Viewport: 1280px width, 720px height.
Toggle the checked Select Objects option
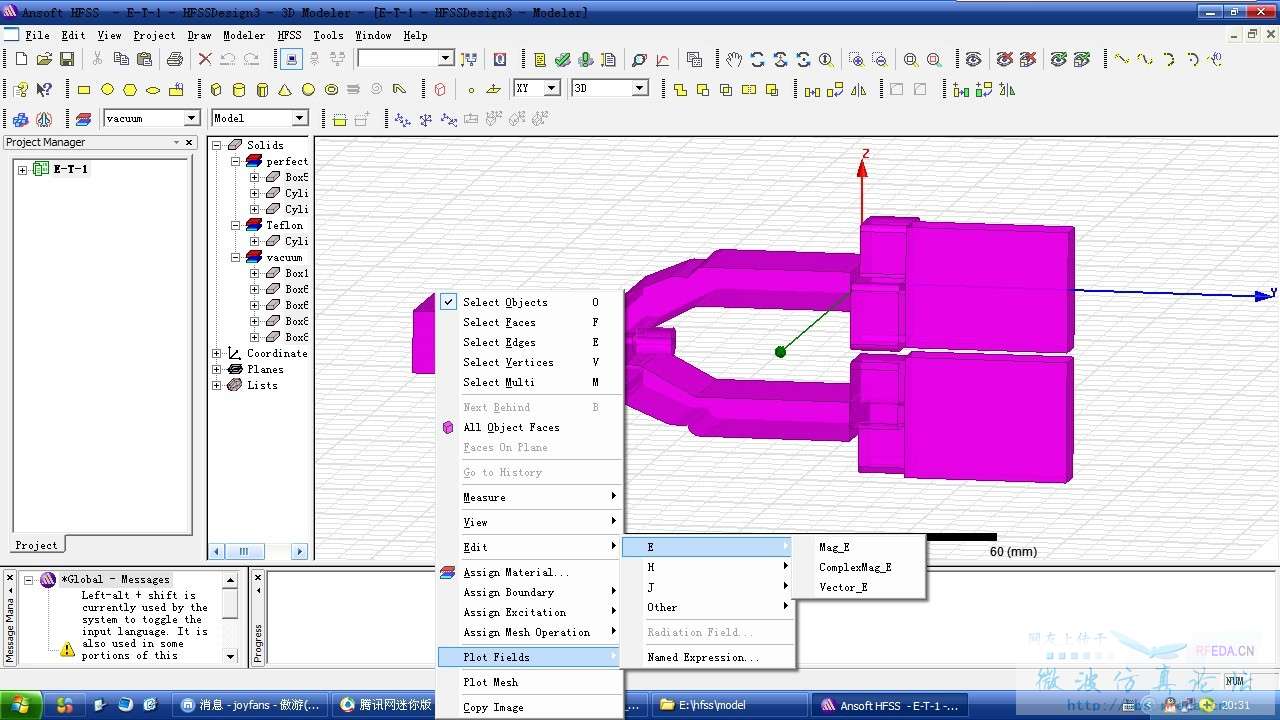505,302
